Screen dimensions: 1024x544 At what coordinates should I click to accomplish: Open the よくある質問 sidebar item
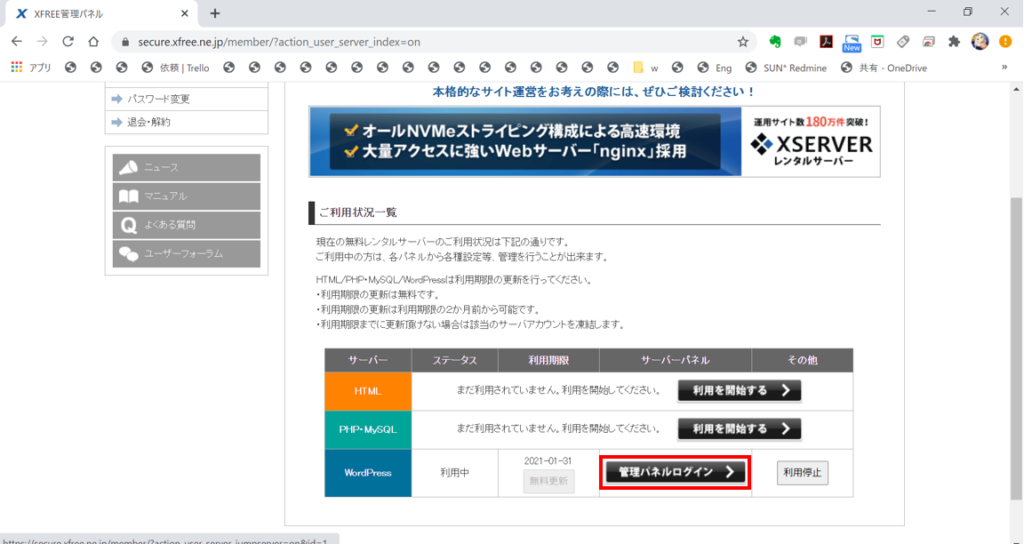point(187,225)
